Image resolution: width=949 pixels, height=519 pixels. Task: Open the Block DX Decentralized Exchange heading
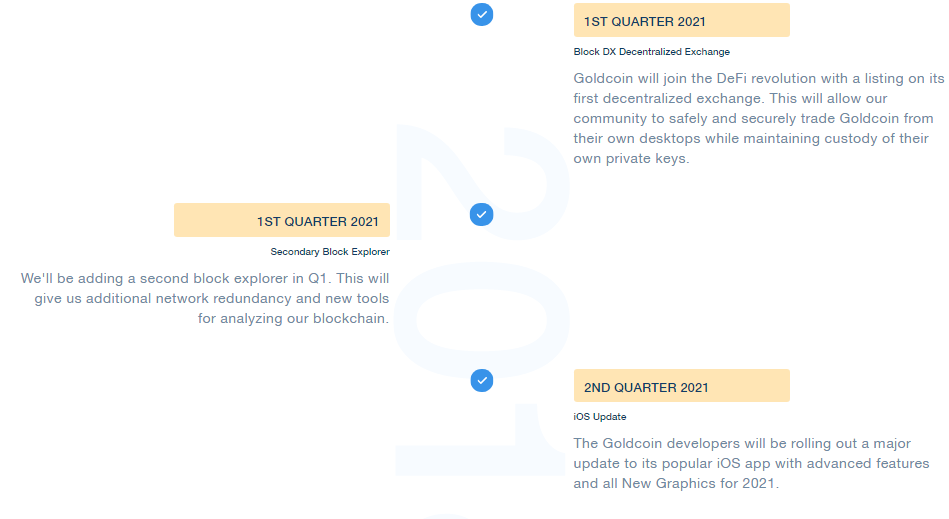[x=651, y=52]
